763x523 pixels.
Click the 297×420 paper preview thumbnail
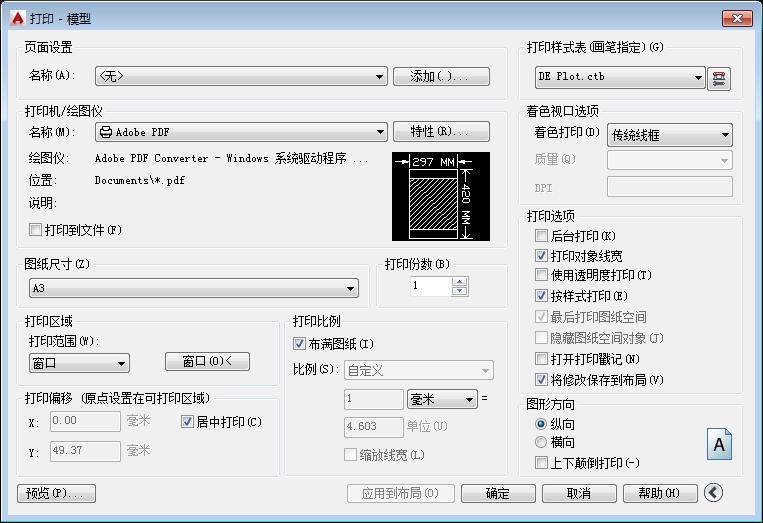tap(441, 197)
